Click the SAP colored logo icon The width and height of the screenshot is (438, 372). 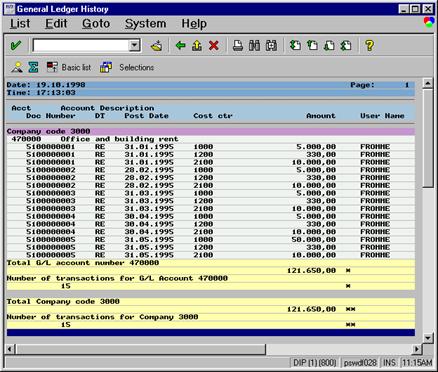[429, 23]
